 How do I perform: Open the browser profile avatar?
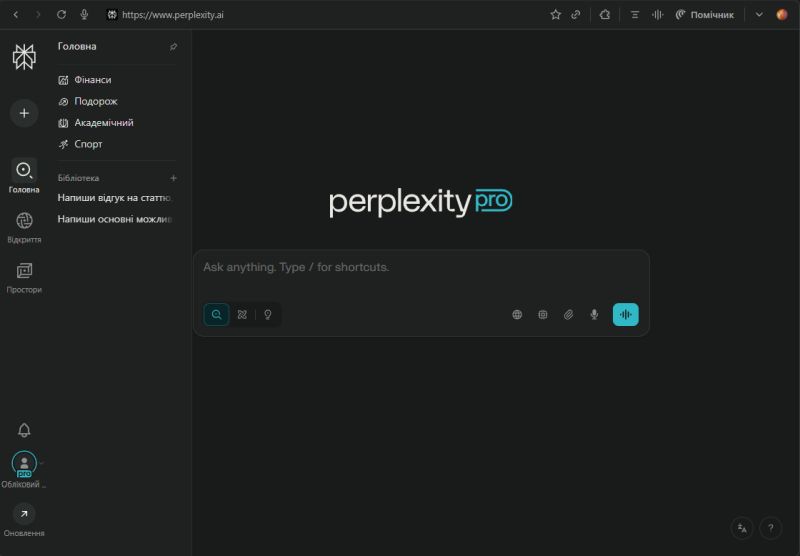tap(782, 15)
